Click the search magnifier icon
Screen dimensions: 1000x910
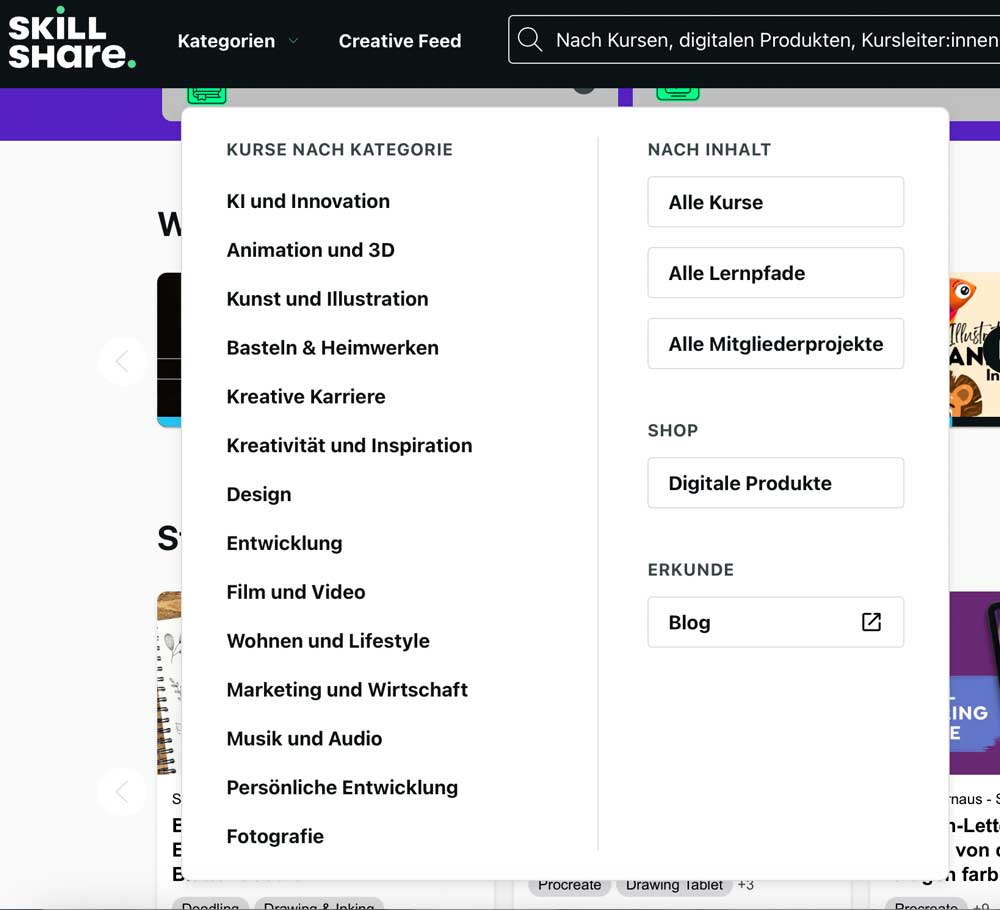(529, 40)
